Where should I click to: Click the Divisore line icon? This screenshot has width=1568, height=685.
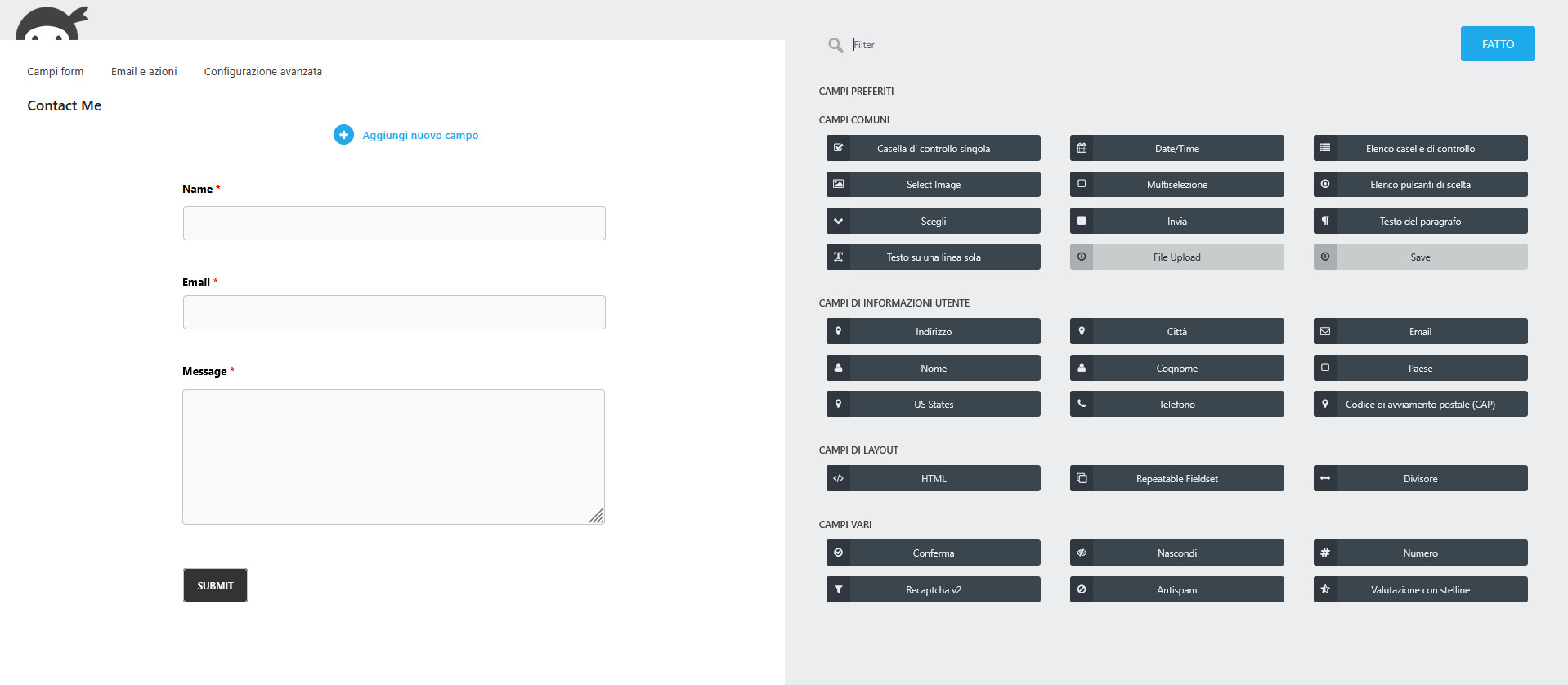pyautogui.click(x=1325, y=478)
